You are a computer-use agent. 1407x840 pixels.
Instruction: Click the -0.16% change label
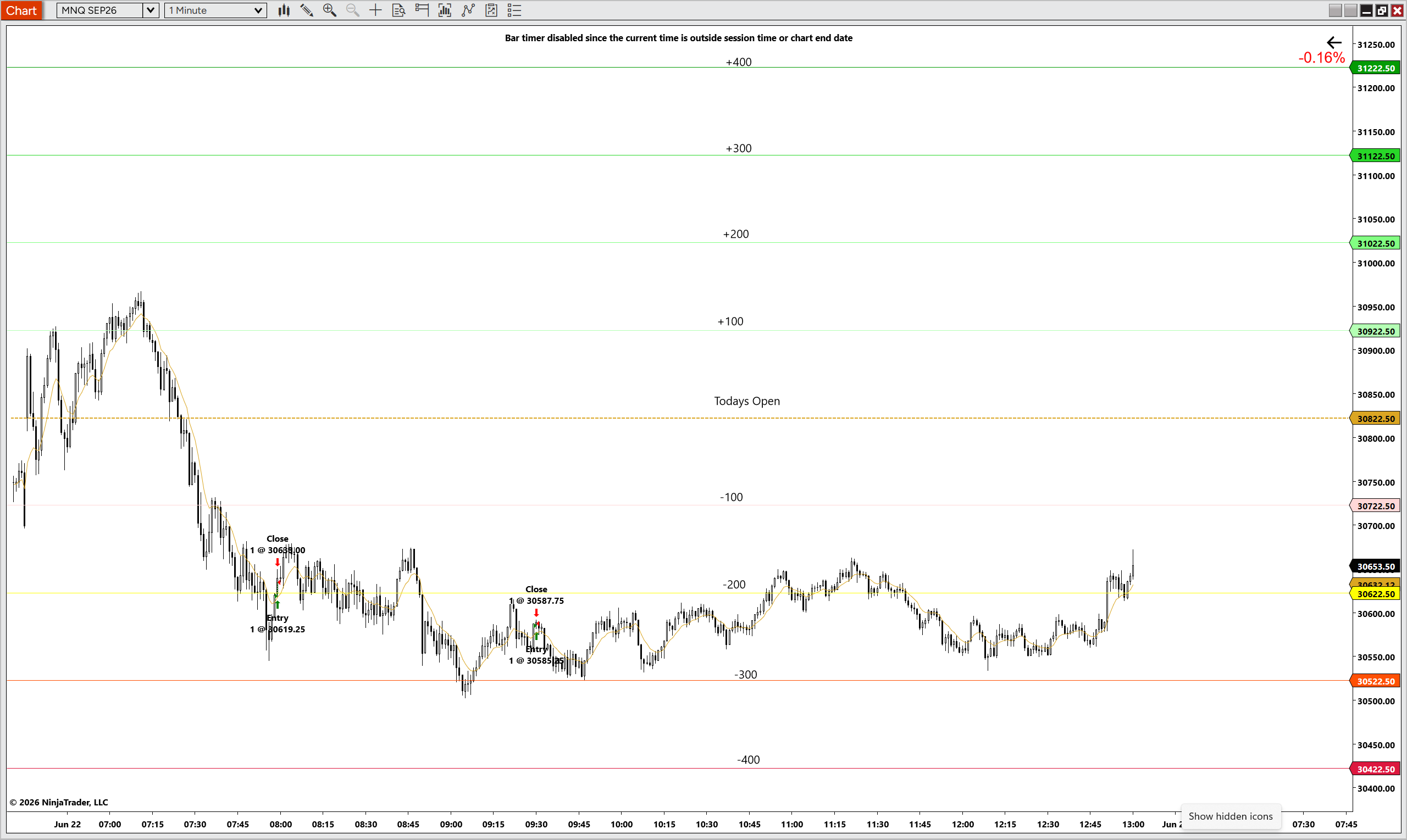1321,58
